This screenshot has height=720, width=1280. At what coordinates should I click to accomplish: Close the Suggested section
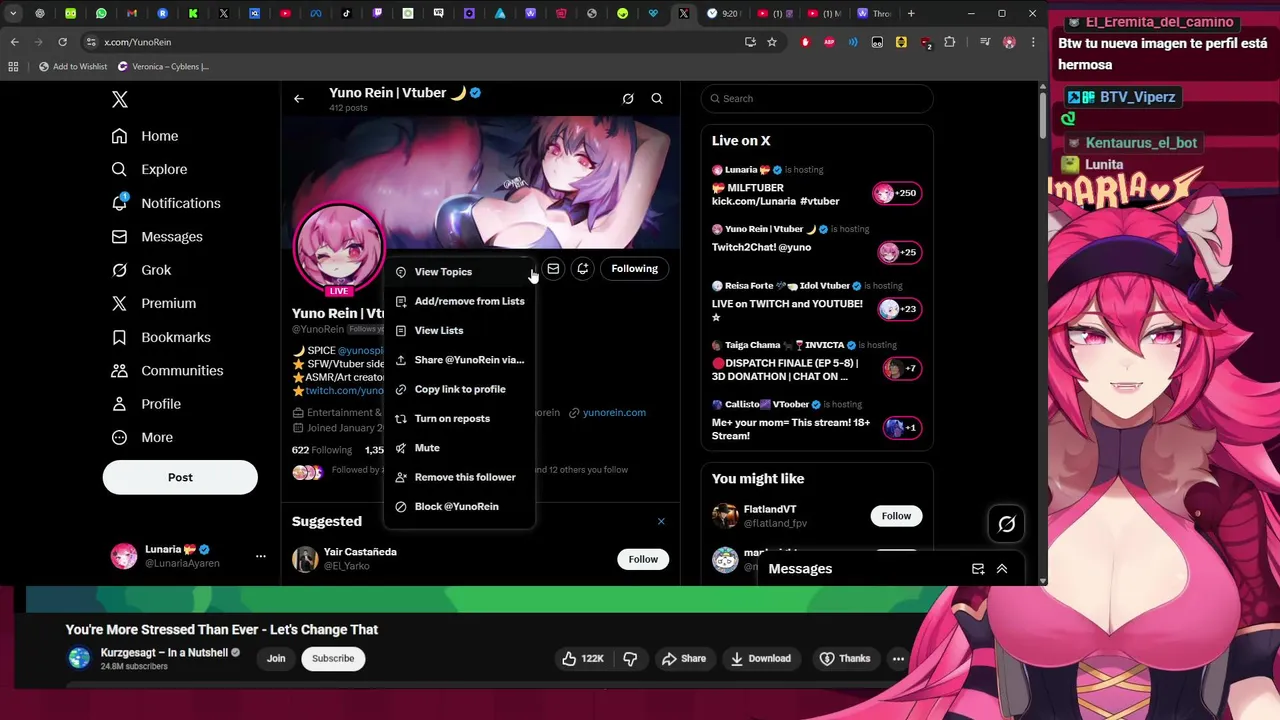[661, 521]
